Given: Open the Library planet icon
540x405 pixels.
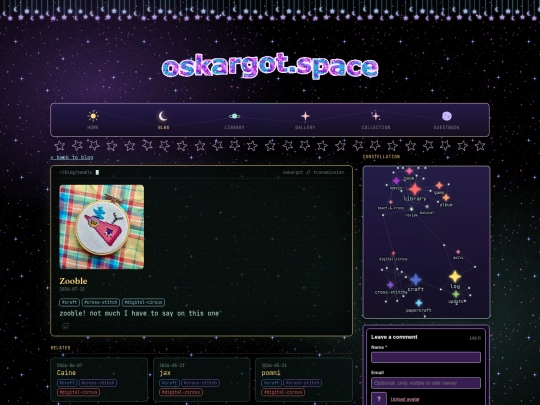Looking at the screenshot, I should click(x=235, y=116).
